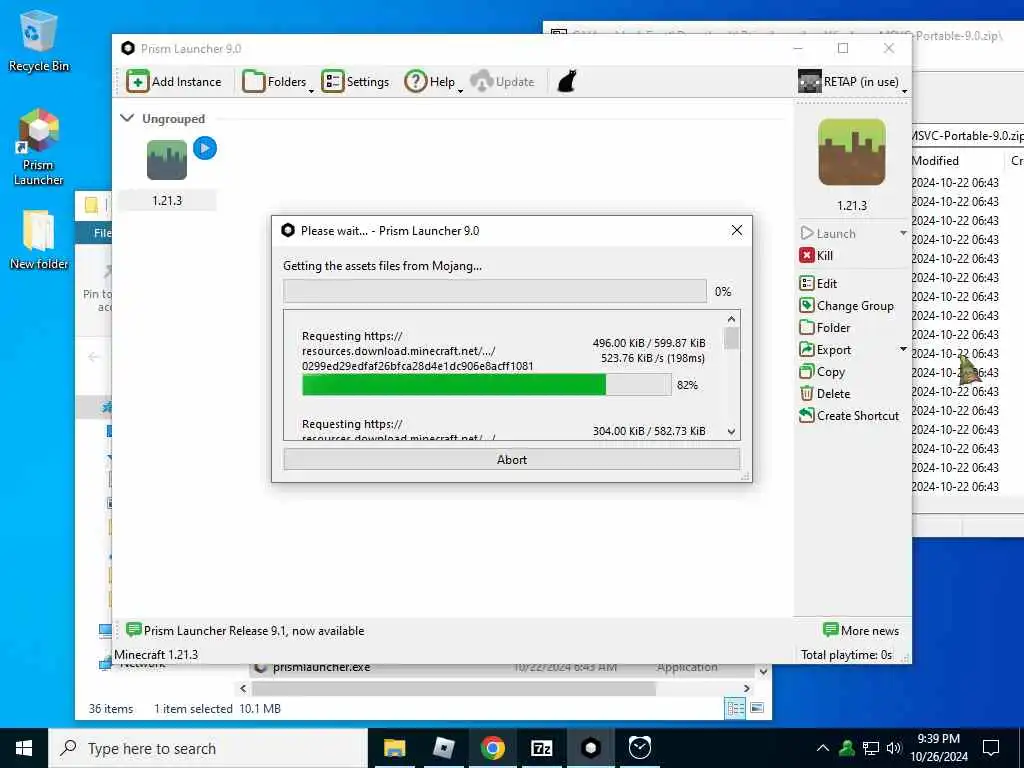
Task: Click the volume icon in system tray
Action: [x=894, y=748]
